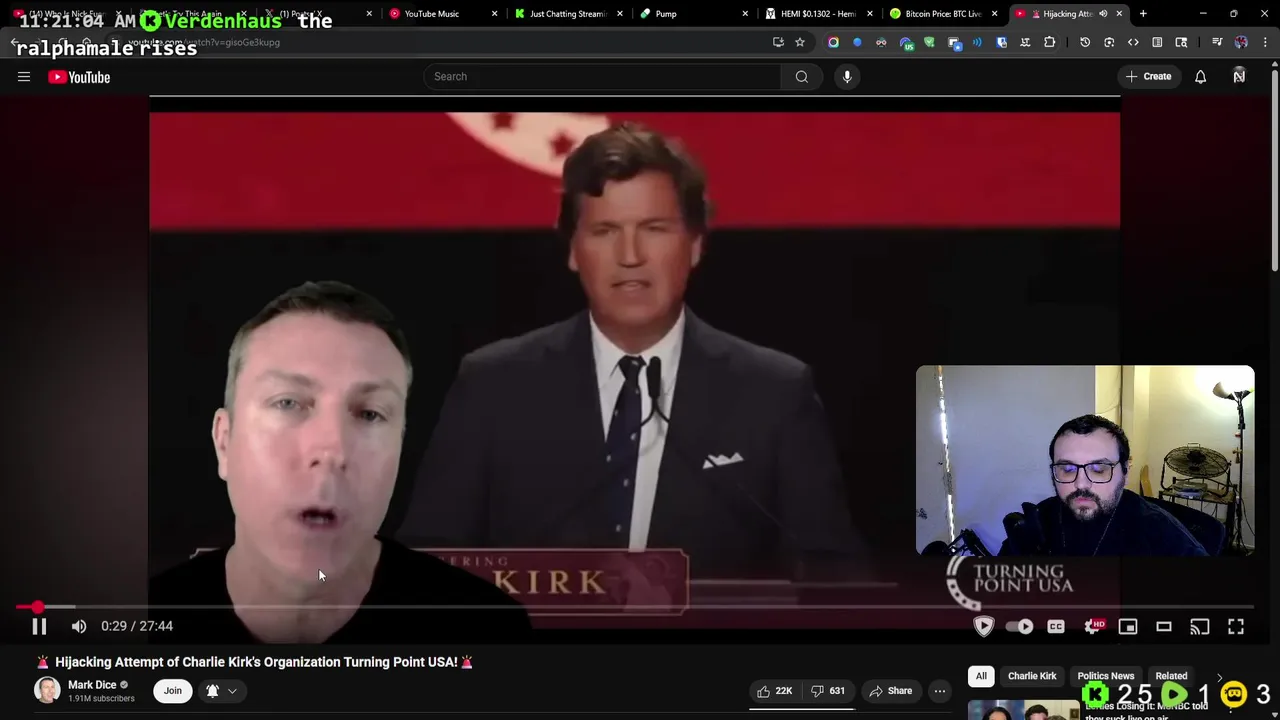Close the YouTube Music tab
Screen dimensions: 1280x720
[494, 14]
